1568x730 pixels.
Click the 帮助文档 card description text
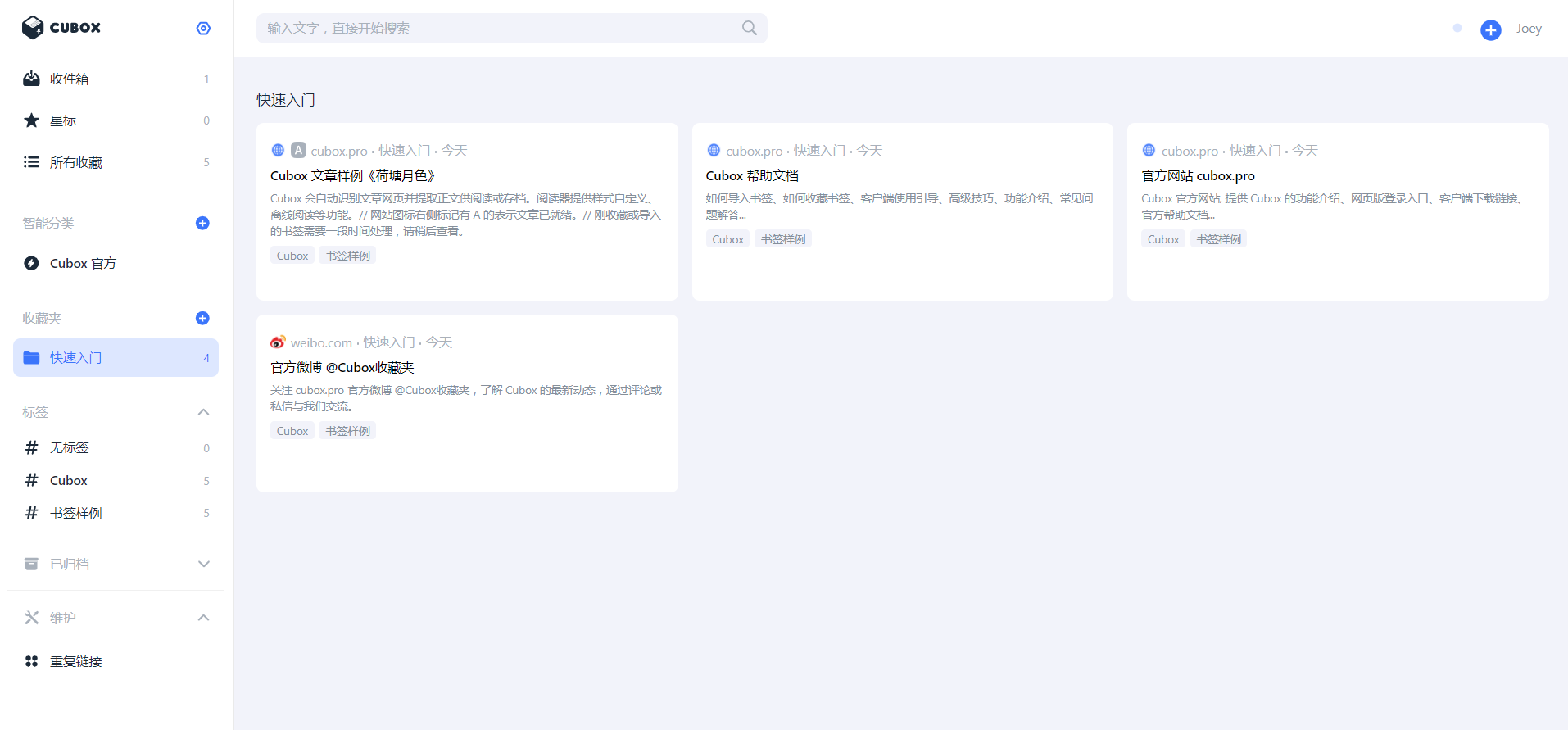pos(900,206)
